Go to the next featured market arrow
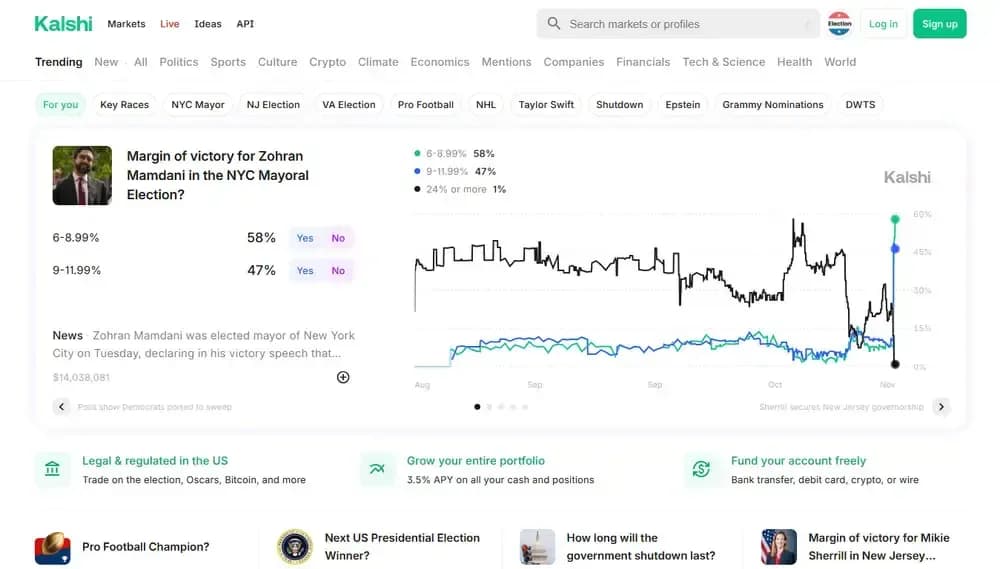Screen dimensions: 1000x569 941,406
